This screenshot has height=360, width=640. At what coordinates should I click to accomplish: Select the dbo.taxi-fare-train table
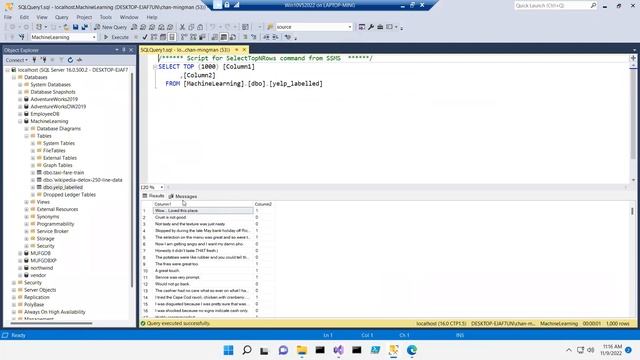63,173
